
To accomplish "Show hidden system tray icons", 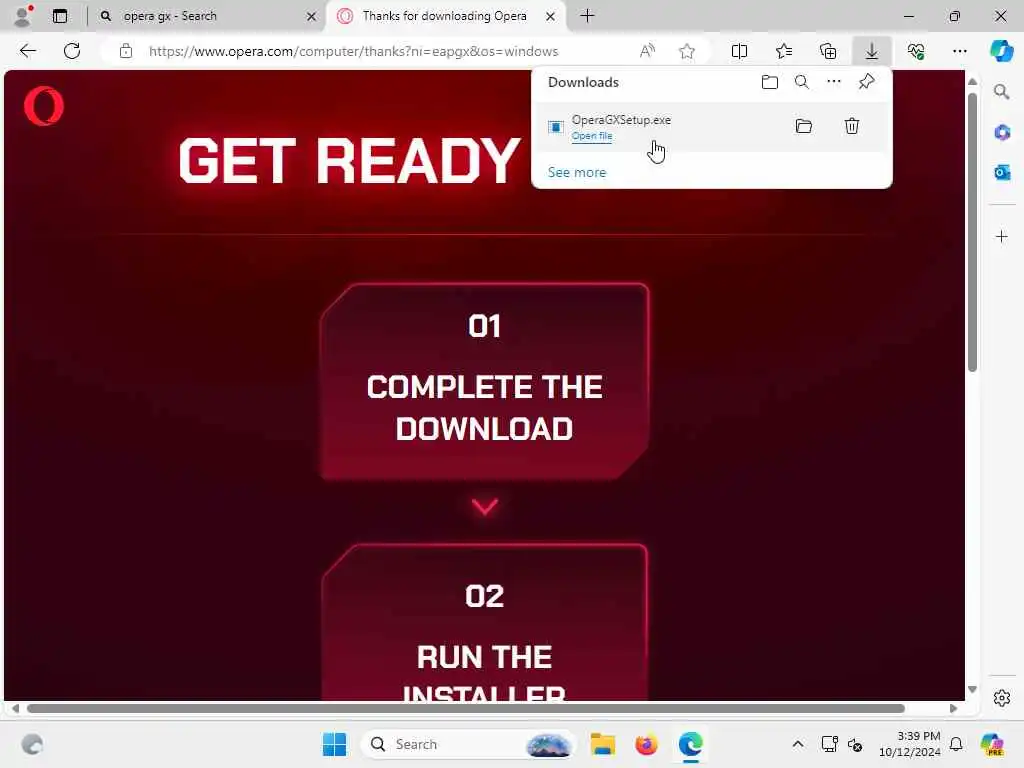I will point(798,744).
